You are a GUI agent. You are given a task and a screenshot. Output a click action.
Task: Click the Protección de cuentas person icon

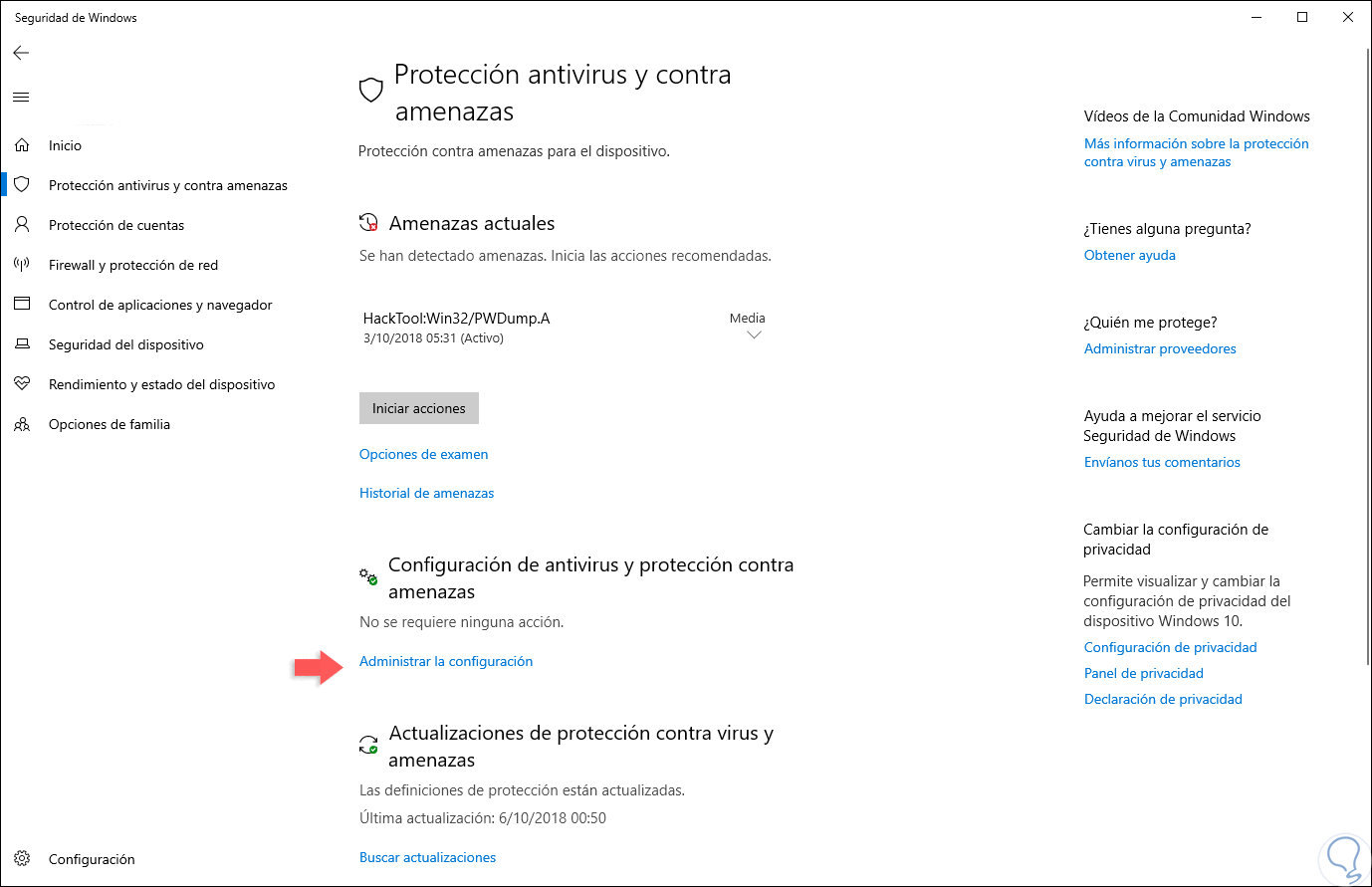point(22,225)
